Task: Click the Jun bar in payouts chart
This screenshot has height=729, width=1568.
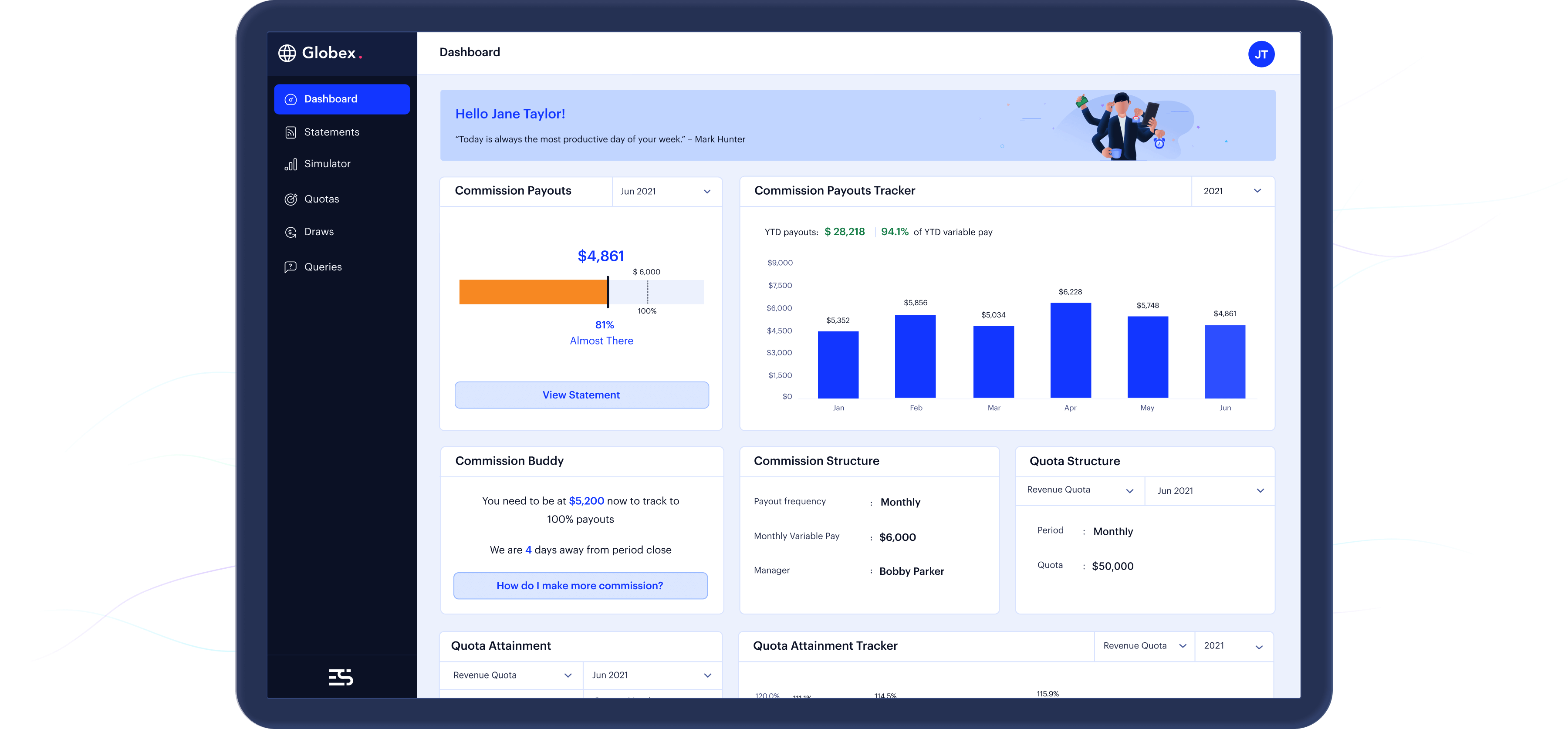Action: [1225, 362]
